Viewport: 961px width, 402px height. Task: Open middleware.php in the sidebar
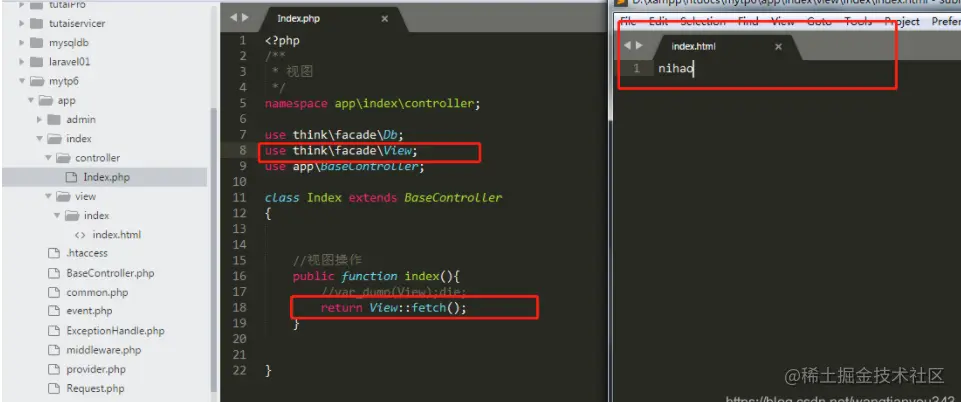pyautogui.click(x=104, y=350)
